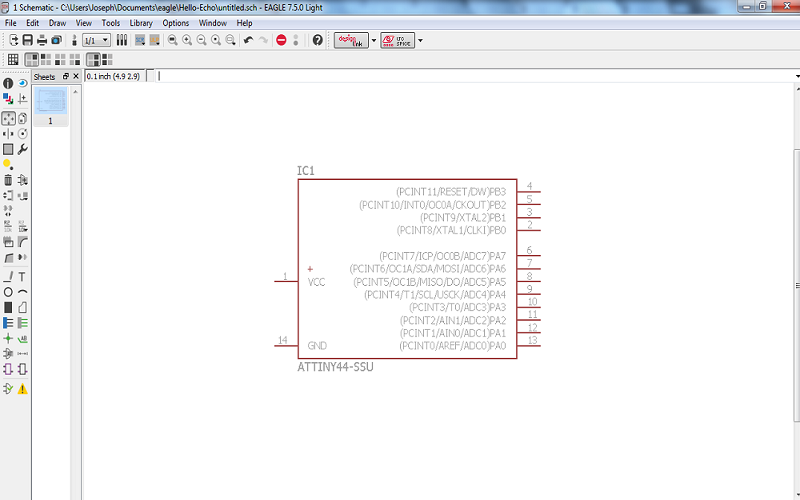Select the Rectangle tool

click(x=8, y=308)
